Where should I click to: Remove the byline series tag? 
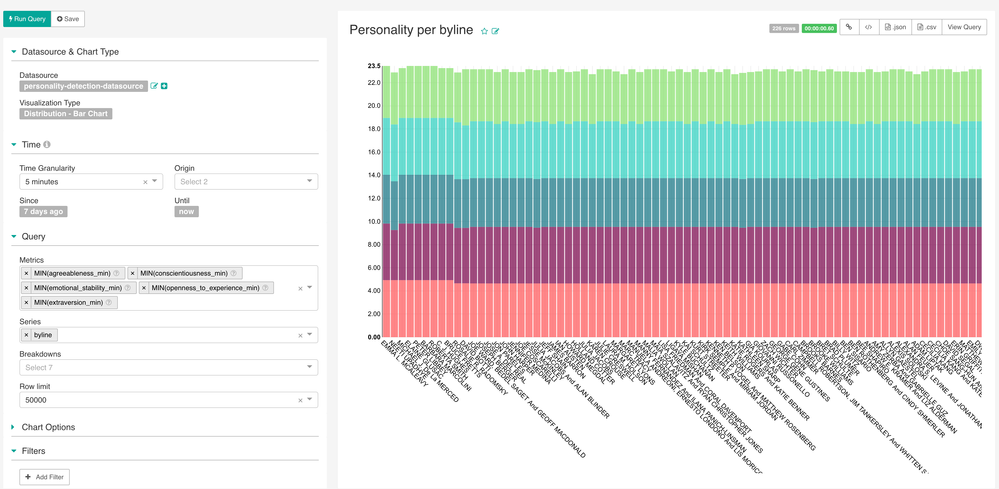pos(27,335)
